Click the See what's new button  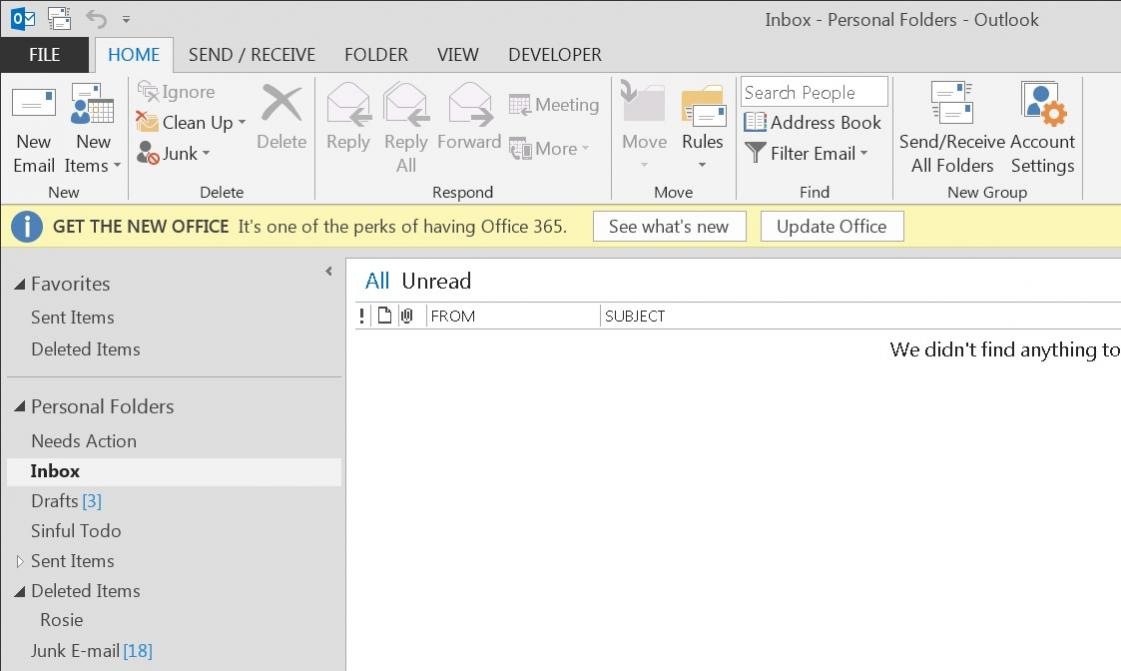coord(669,227)
